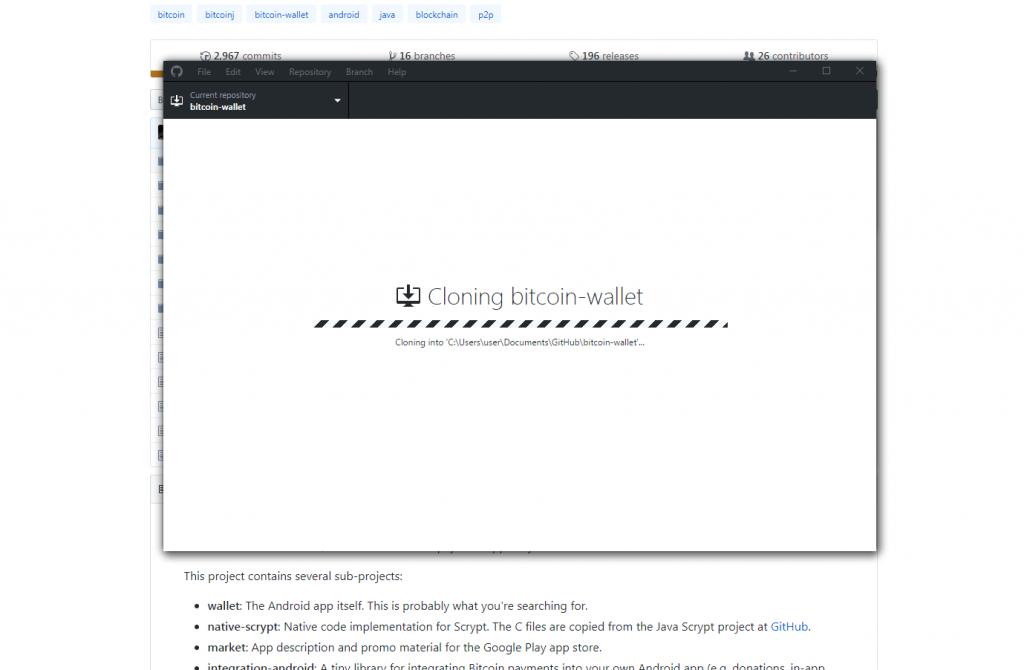The width and height of the screenshot is (1024, 670).
Task: Click the clone icon beside 'Cloning bitcoin-wallet'
Action: (x=408, y=296)
